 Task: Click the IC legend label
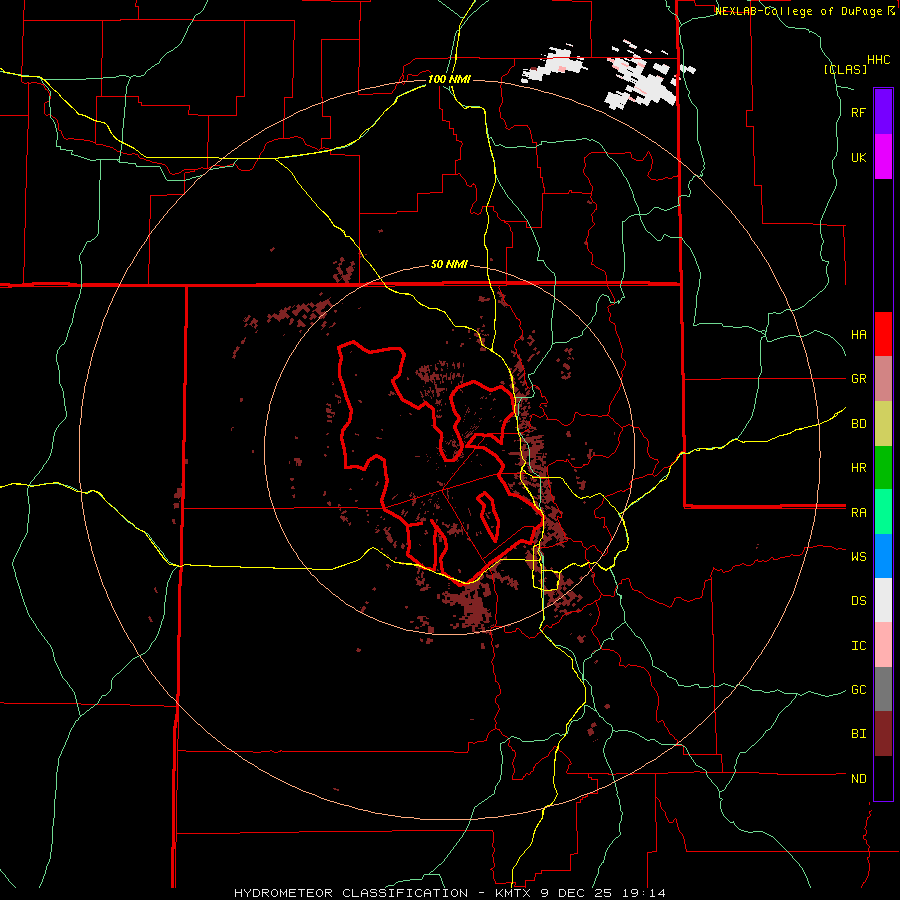click(x=858, y=646)
